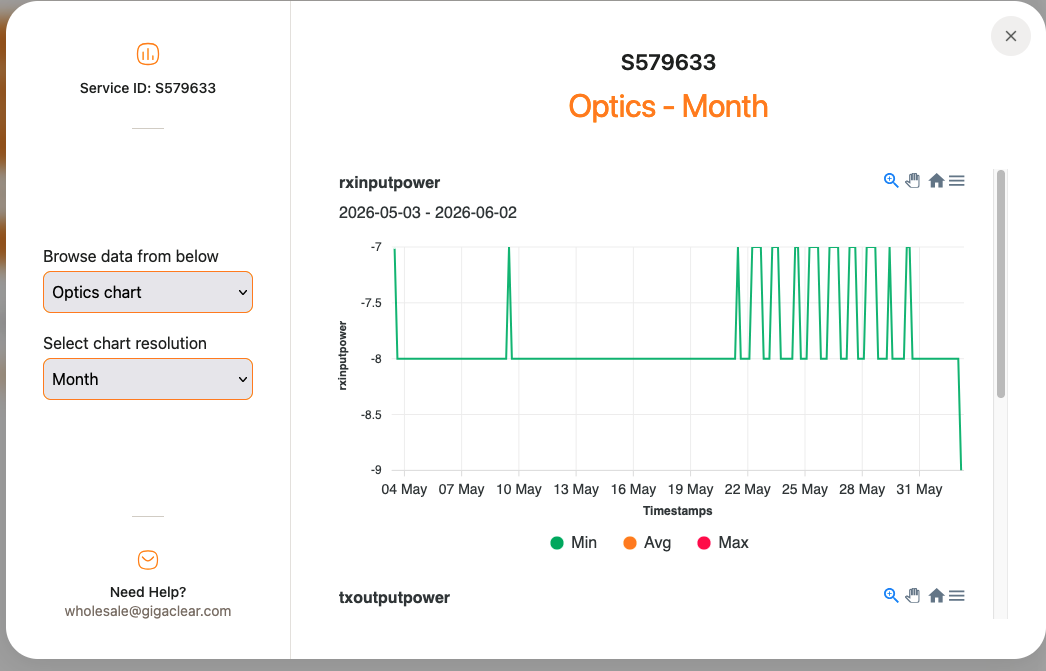Activate the pan hand tool on rxinputpower chart
This screenshot has height=671, width=1046.
pos(913,181)
